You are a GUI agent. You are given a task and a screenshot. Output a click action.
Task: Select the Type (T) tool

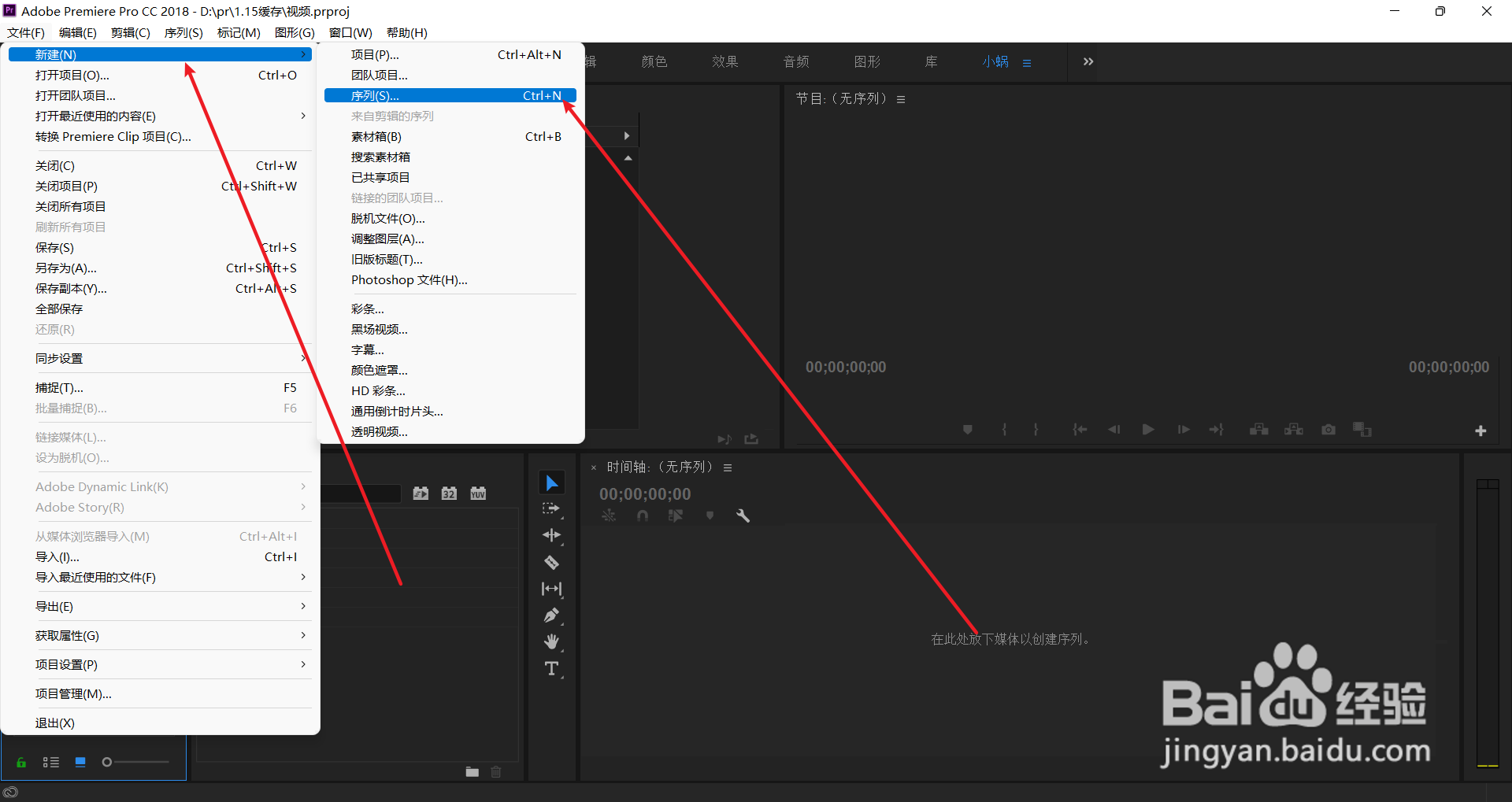551,669
